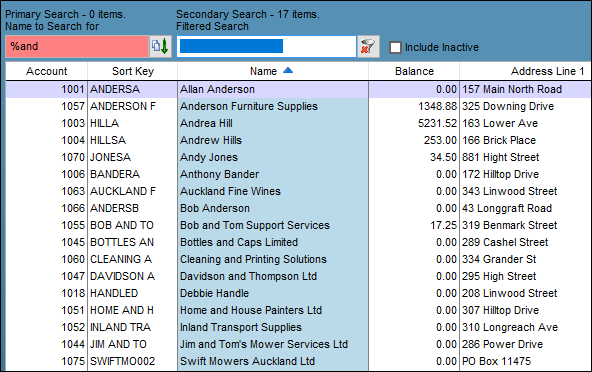The height and width of the screenshot is (372, 592).
Task: Click the clear filter funnel icon
Action: (x=368, y=47)
